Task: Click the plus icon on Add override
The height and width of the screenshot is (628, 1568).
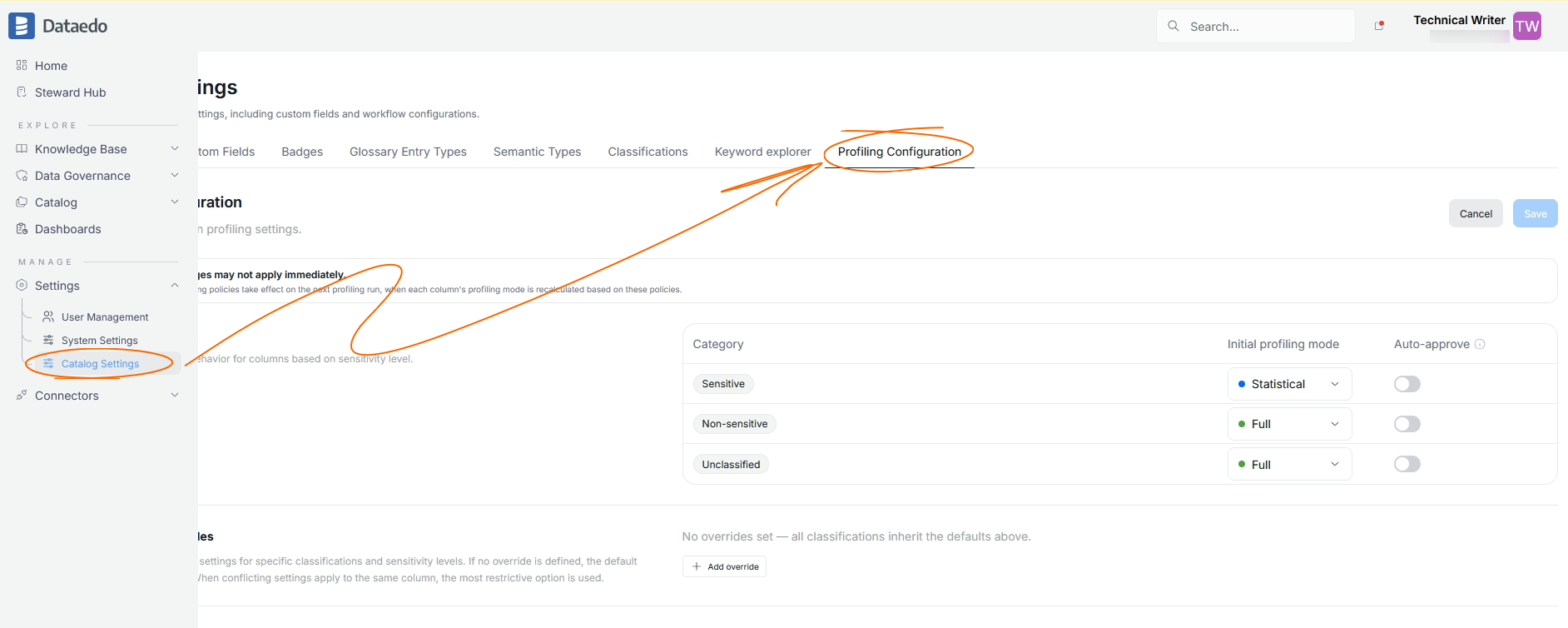Action: tap(697, 566)
